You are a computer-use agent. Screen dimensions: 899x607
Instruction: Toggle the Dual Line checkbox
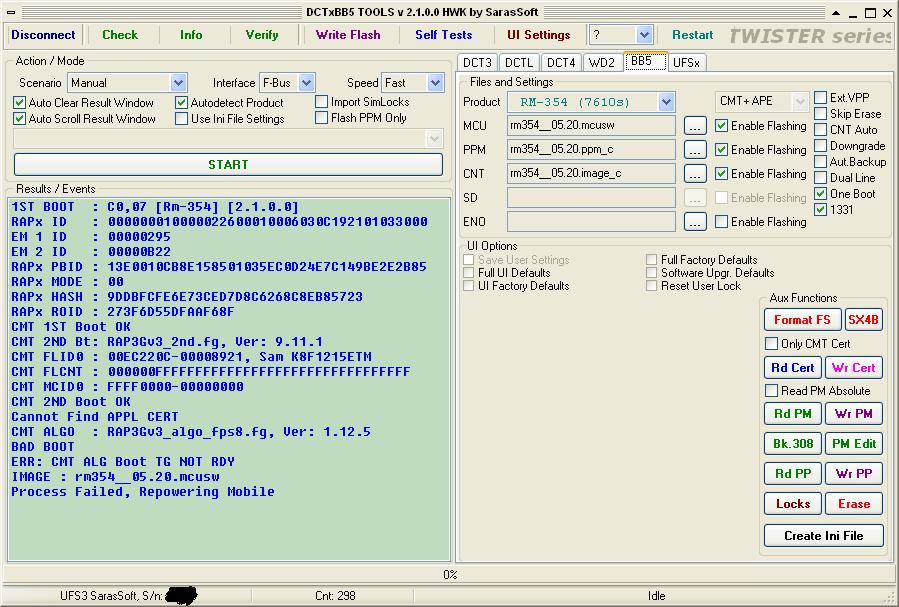(x=821, y=178)
